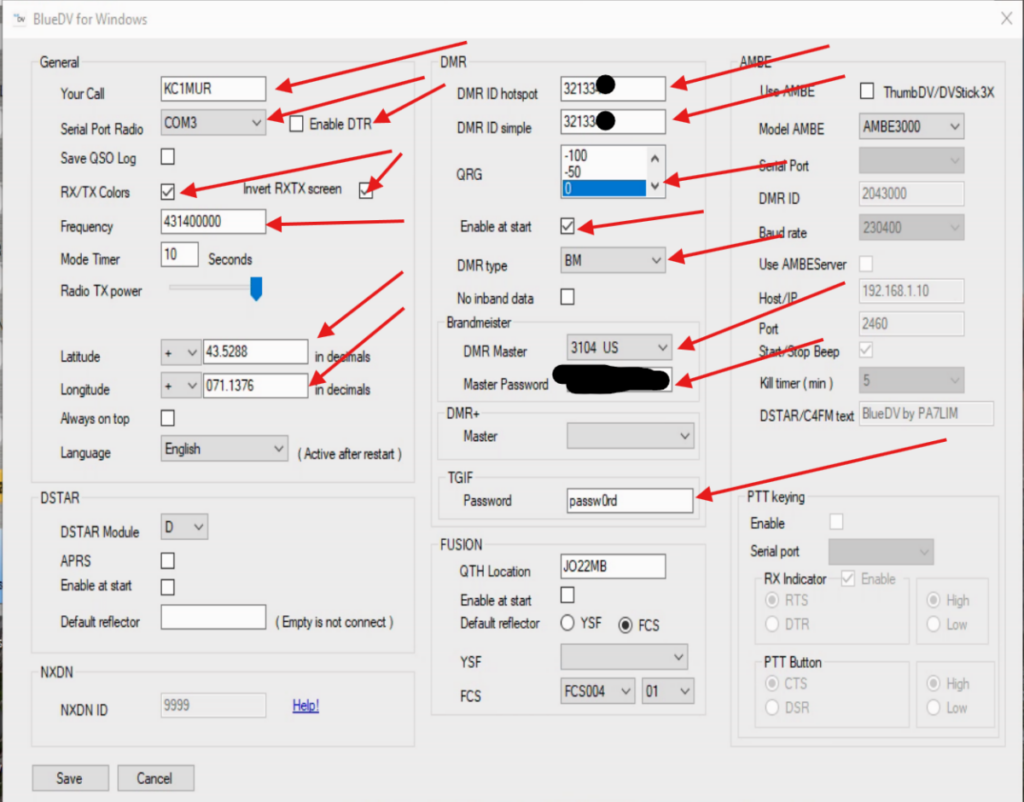Viewport: 1024px width, 802px height.
Task: Uncheck the RX/TX Colors checkbox
Action: 168,190
